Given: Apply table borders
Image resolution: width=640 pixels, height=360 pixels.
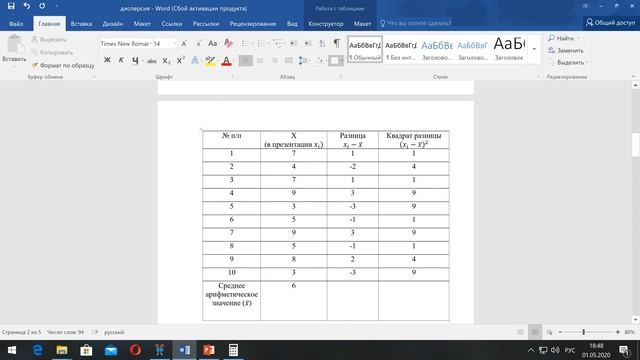Looking at the screenshot, I should (334, 61).
